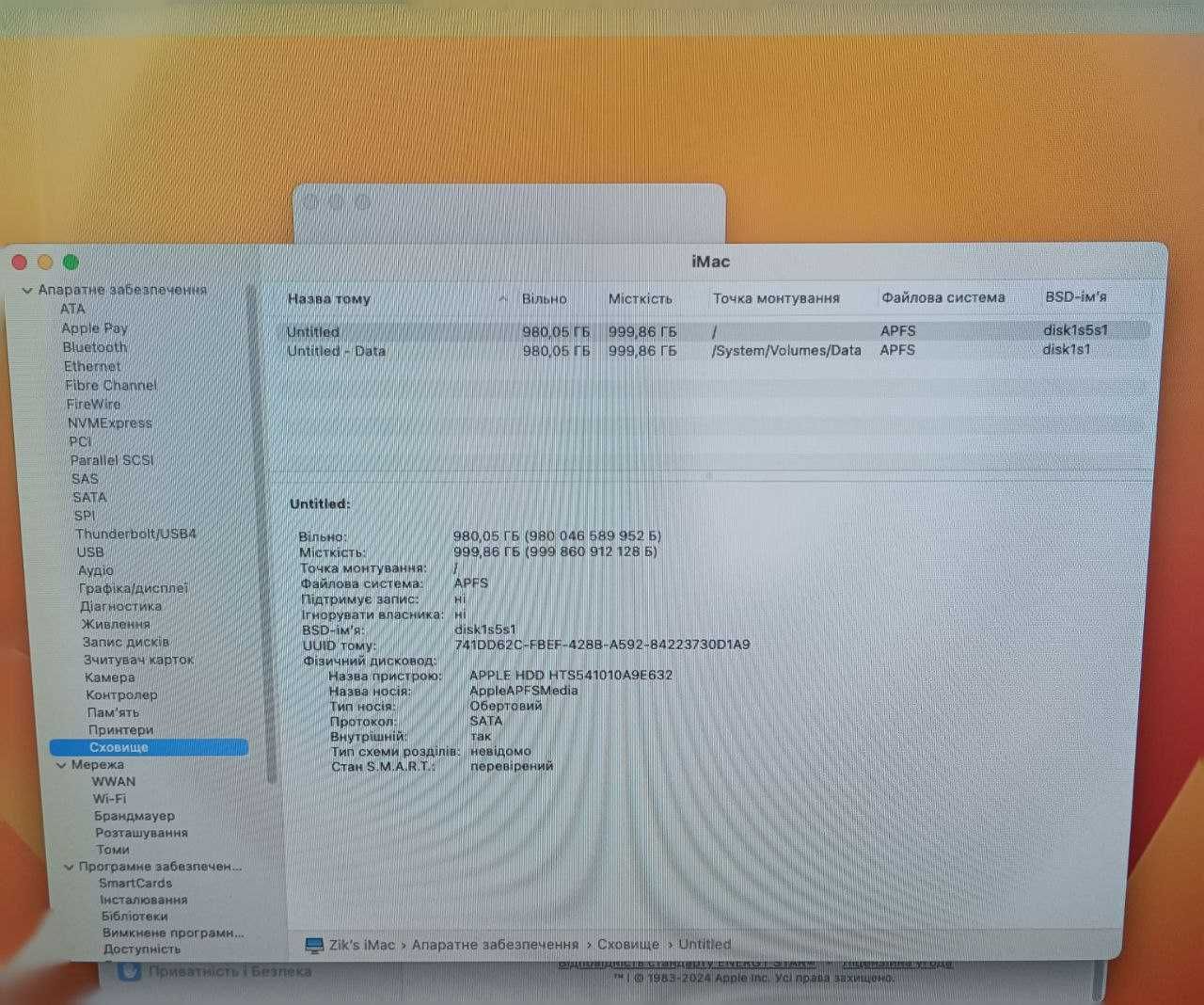Select Запис дисків entry
Viewport: 1204px width, 1005px height.
[x=126, y=642]
